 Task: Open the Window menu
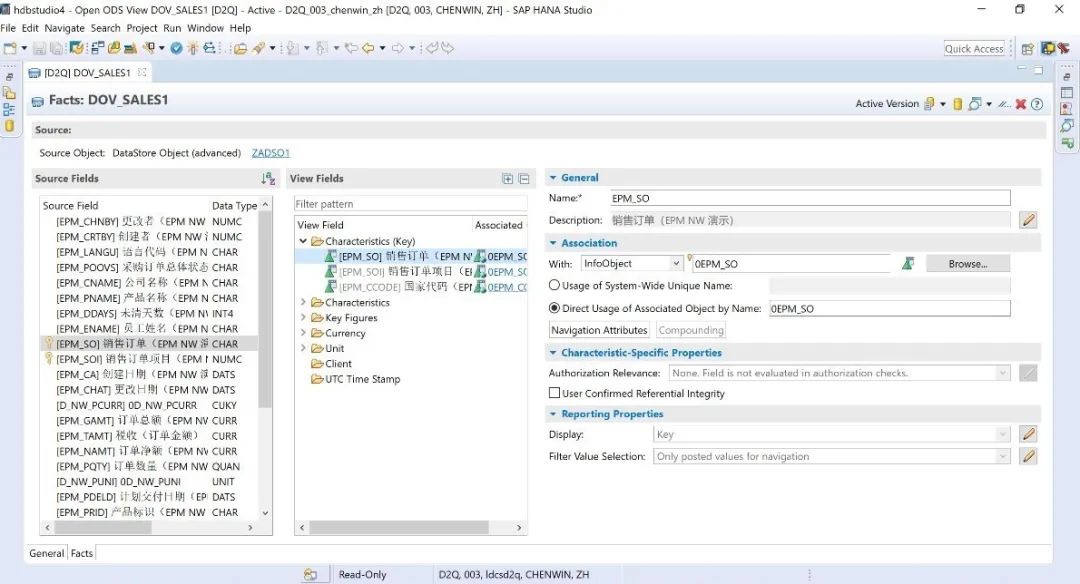point(205,28)
